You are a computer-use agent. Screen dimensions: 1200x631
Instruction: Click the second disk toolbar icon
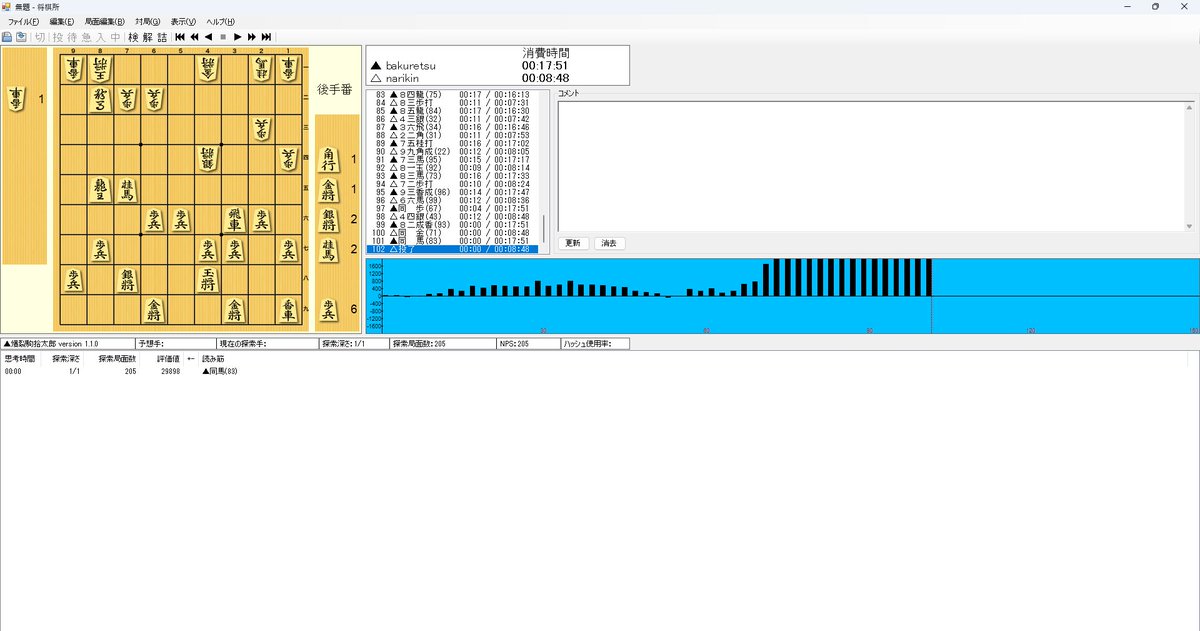pyautogui.click(x=21, y=37)
